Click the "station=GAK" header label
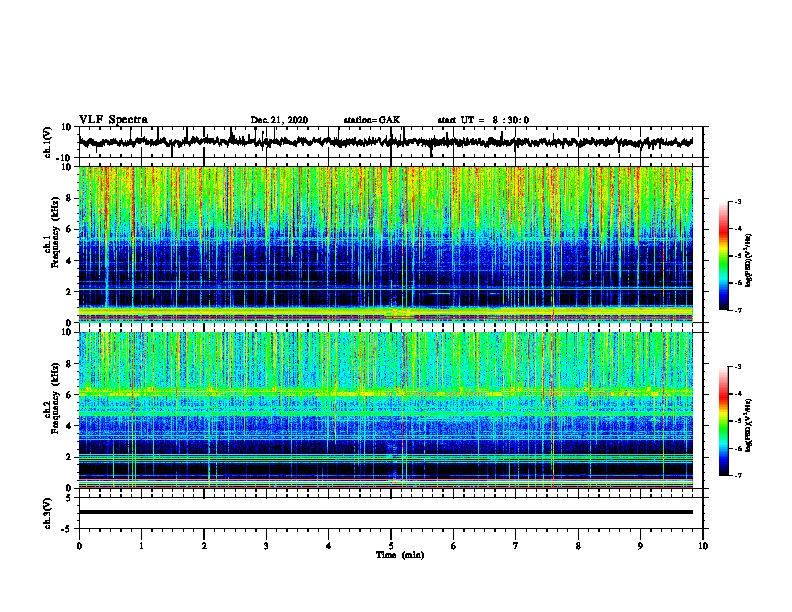The width and height of the screenshot is (792, 612). coord(372,120)
